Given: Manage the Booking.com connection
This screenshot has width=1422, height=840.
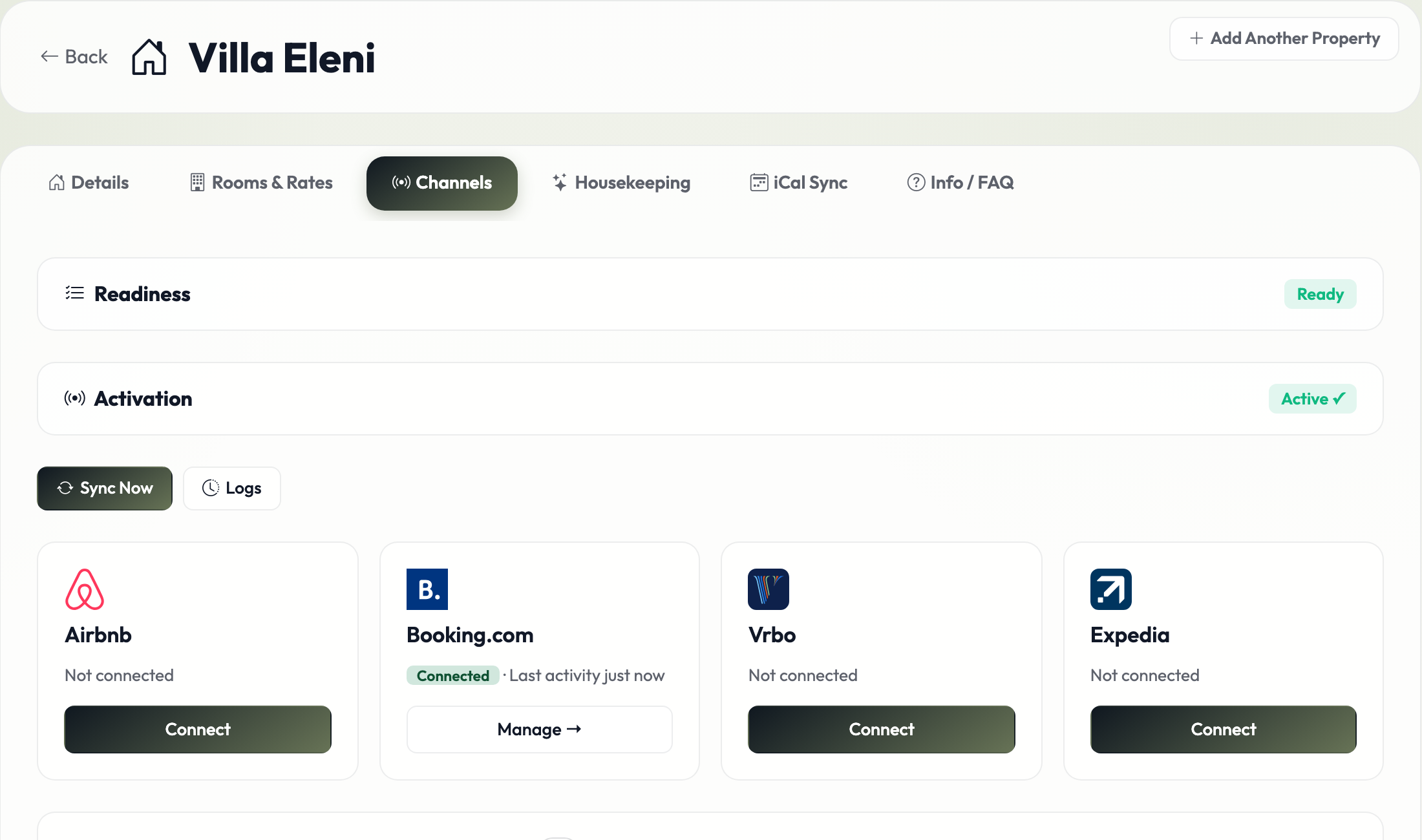Looking at the screenshot, I should (x=540, y=730).
